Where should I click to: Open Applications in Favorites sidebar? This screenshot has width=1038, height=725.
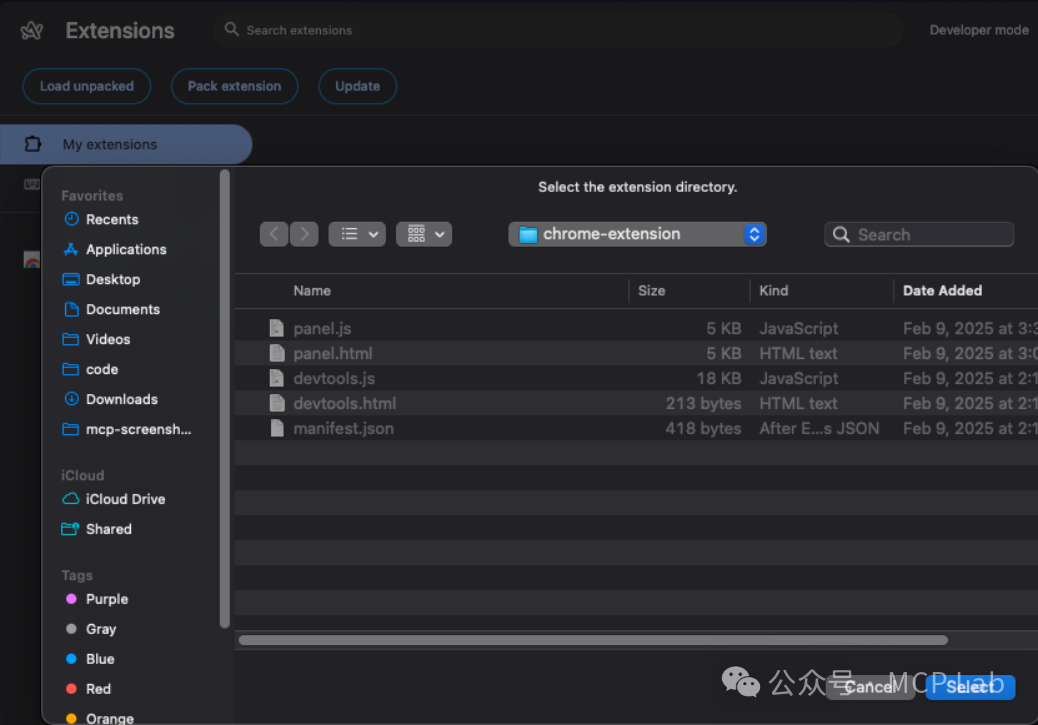click(126, 250)
